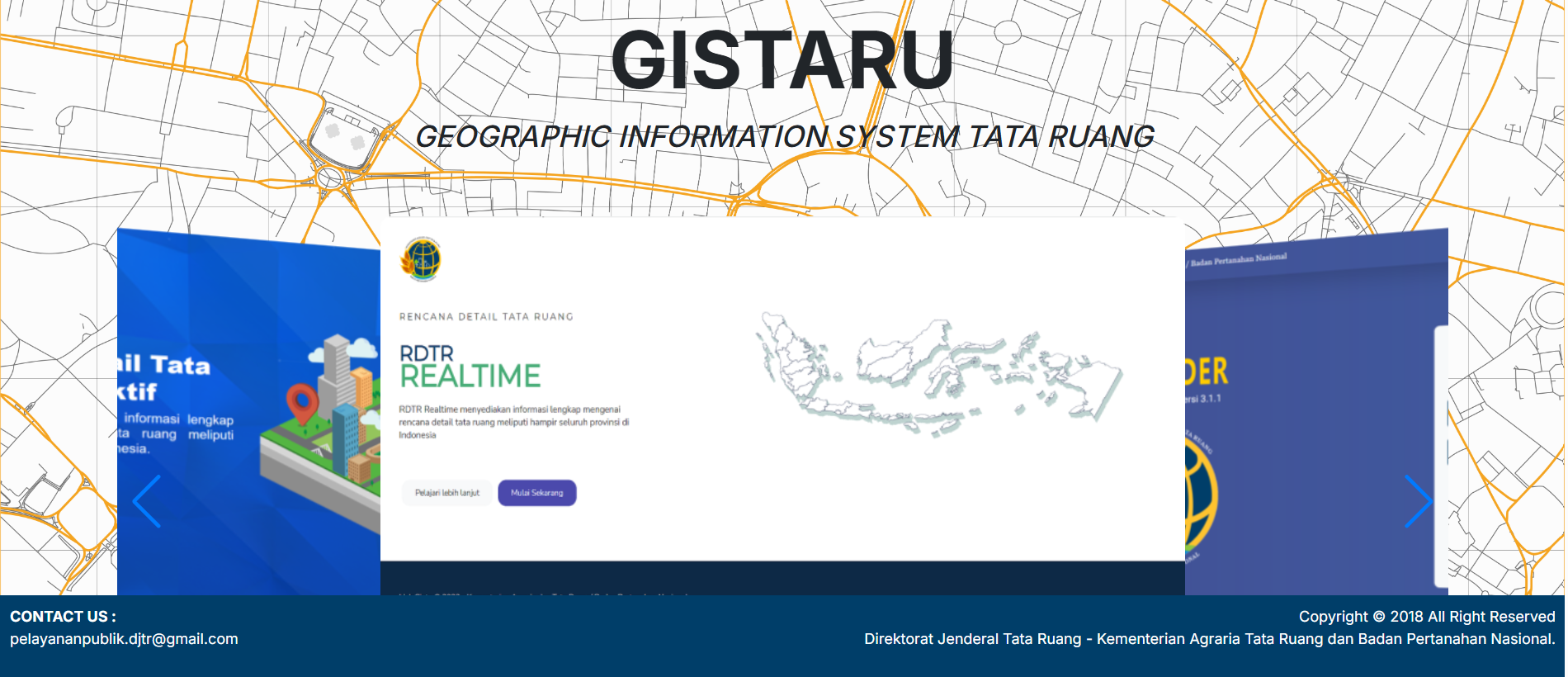Click the Badan Pertanahan Nasional text on right slide

(x=1238, y=260)
